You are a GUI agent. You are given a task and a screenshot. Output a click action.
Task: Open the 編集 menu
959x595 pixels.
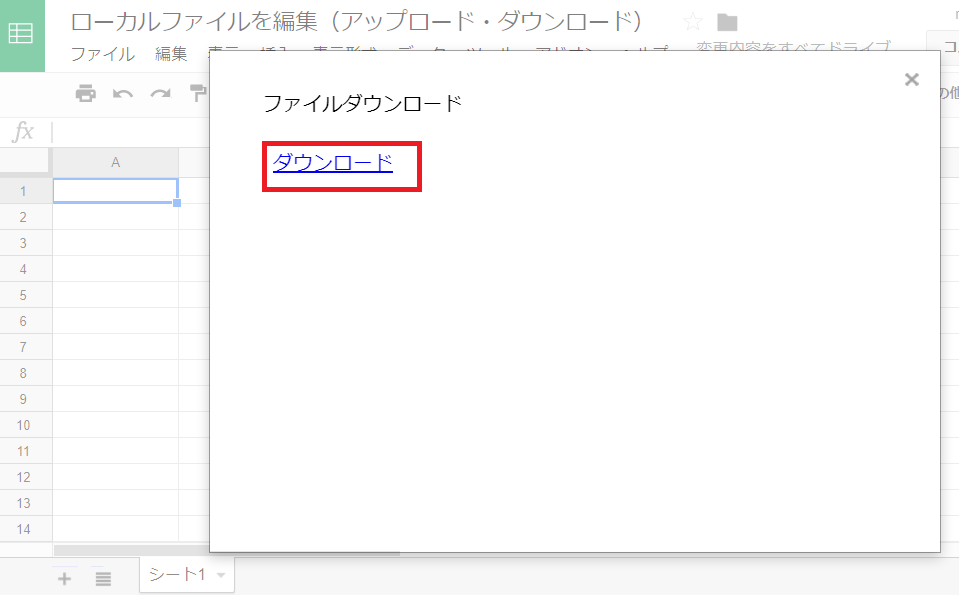(x=171, y=54)
